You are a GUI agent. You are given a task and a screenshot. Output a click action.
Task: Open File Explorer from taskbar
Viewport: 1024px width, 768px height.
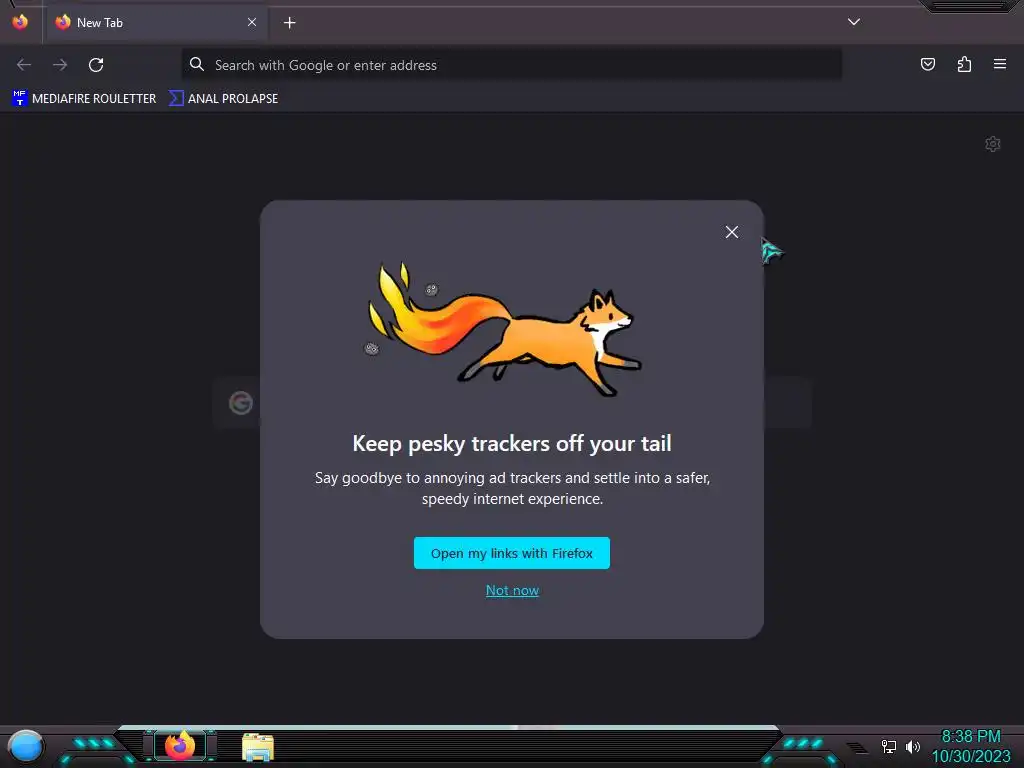point(257,747)
